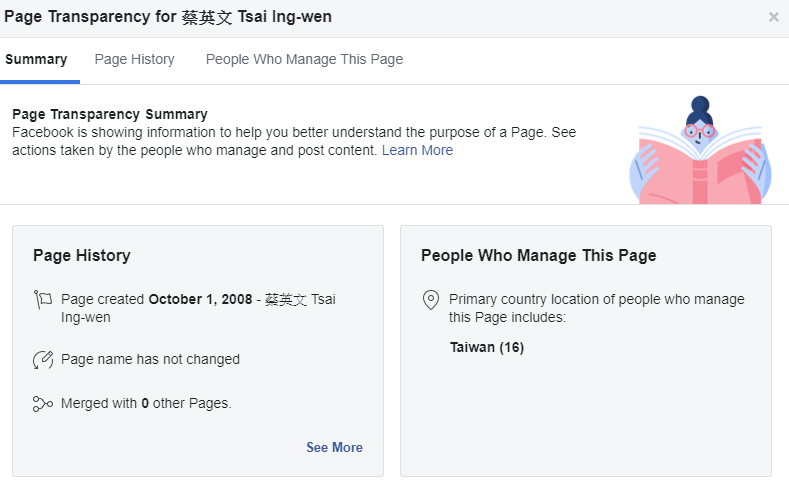Click See More in Page History
Image resolution: width=789 pixels, height=487 pixels.
(334, 448)
